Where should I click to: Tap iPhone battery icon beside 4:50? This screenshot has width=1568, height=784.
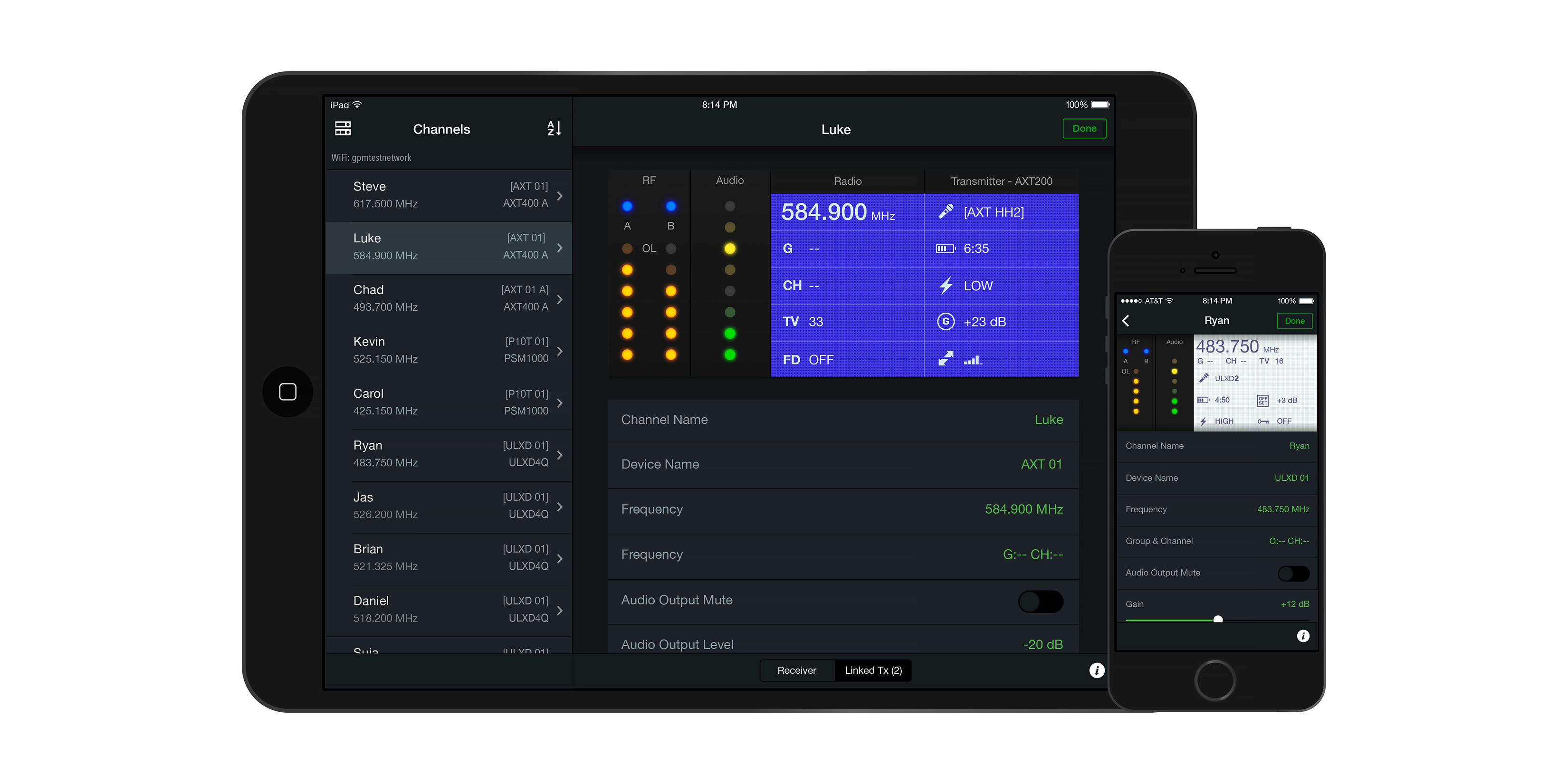[1203, 400]
